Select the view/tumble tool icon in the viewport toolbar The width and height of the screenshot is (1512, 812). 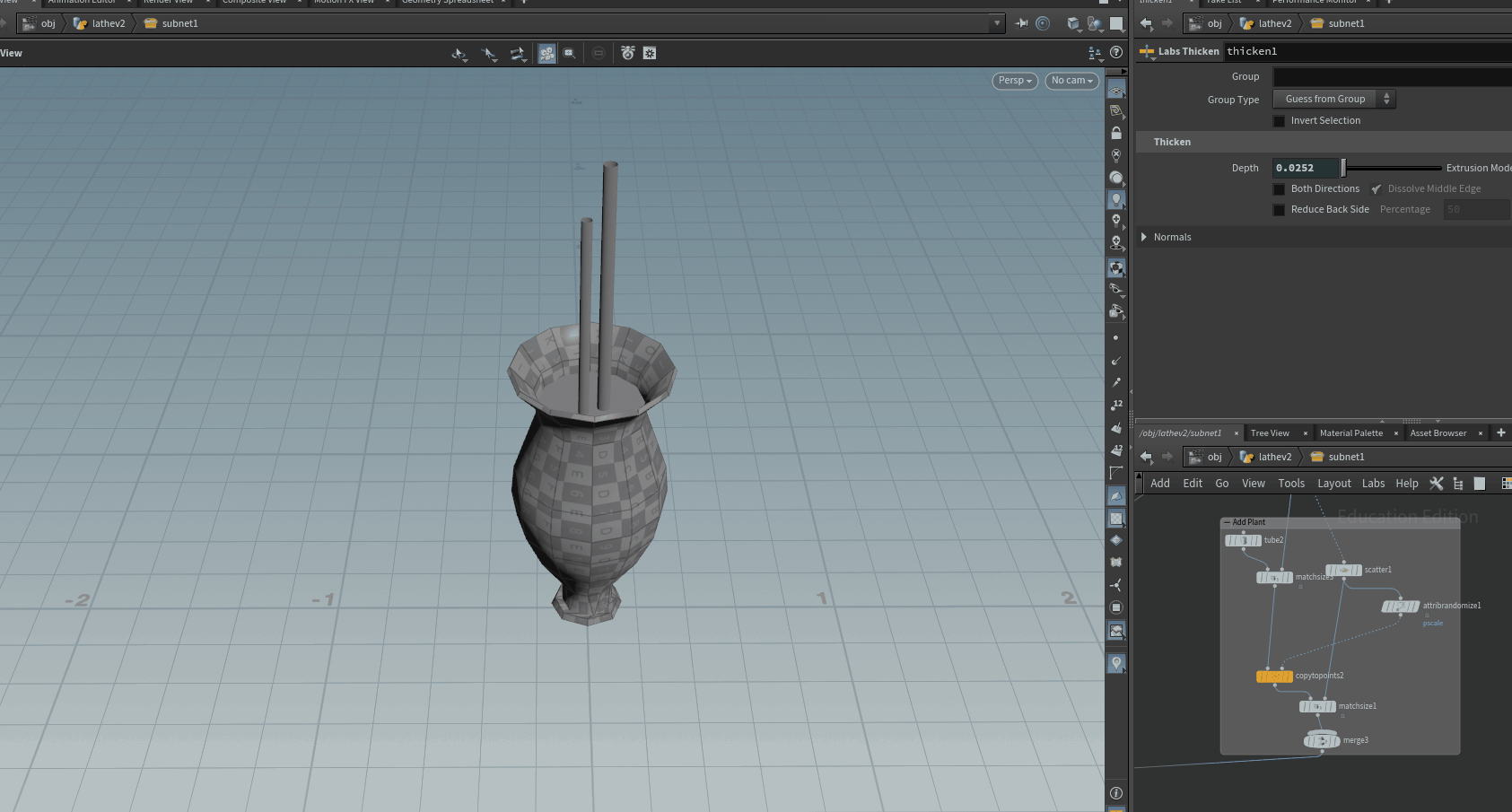coord(459,54)
